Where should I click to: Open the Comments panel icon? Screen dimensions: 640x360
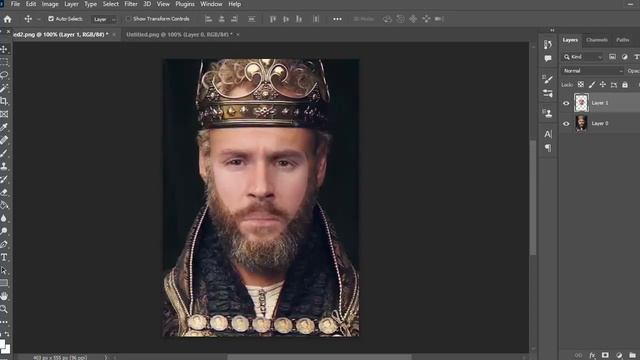[x=548, y=59]
